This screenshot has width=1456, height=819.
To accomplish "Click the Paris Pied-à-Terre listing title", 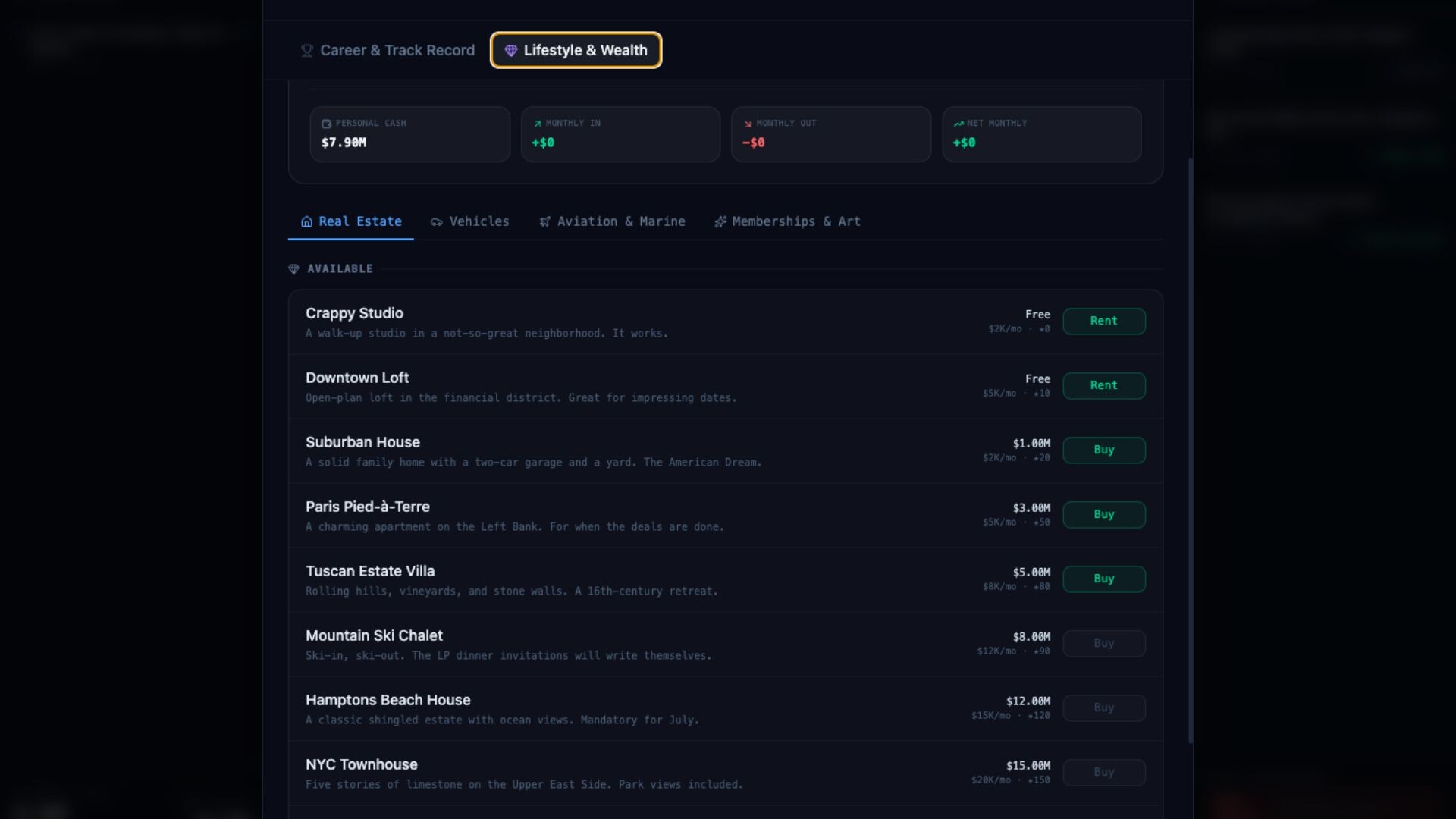I will (368, 507).
